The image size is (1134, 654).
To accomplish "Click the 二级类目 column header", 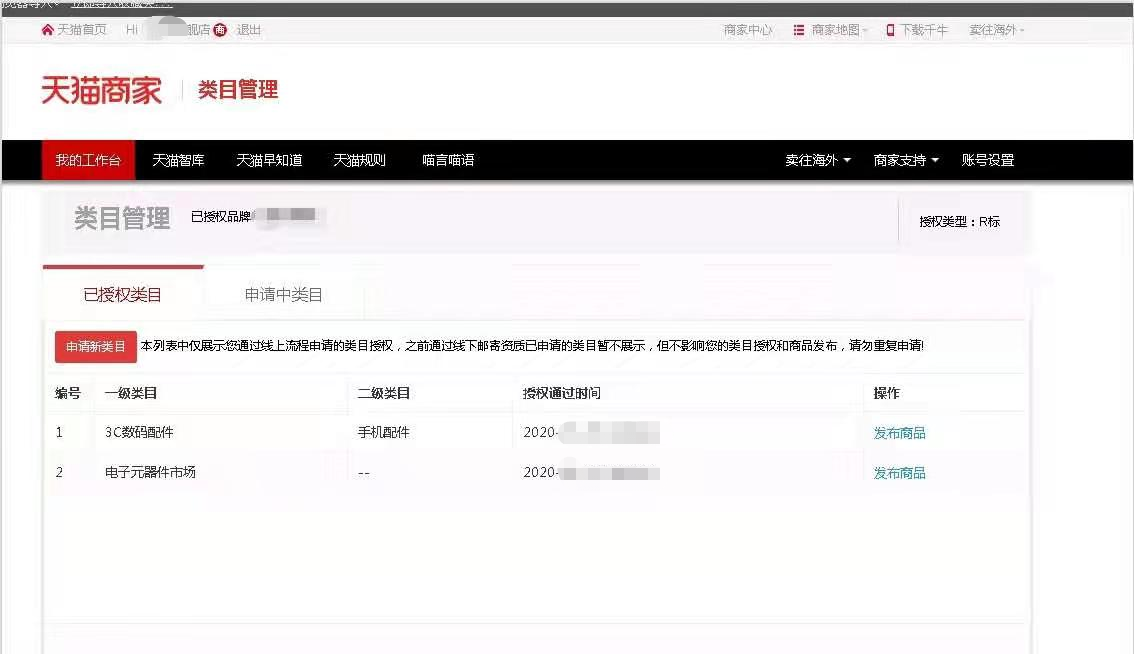I will 384,393.
